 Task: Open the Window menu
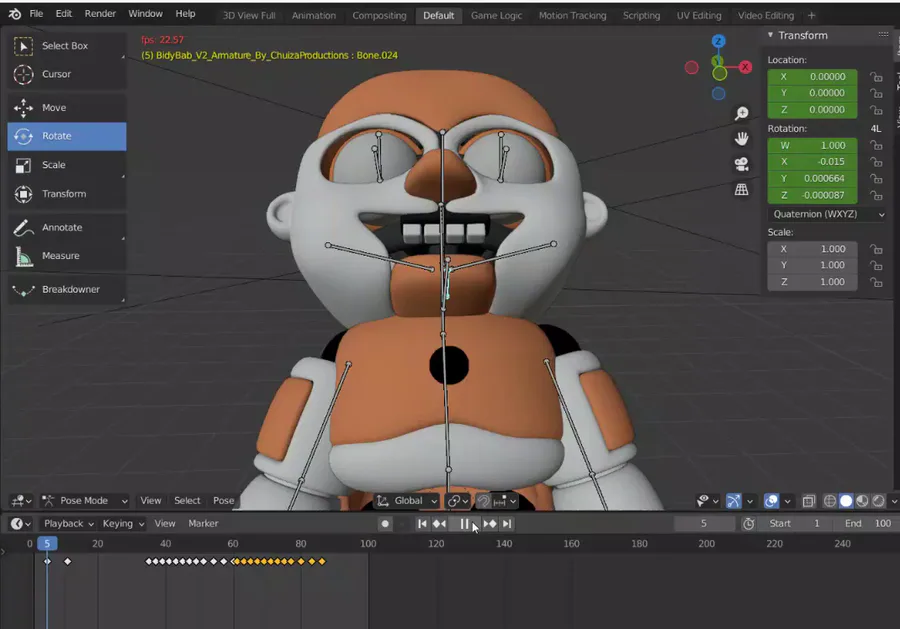(145, 14)
